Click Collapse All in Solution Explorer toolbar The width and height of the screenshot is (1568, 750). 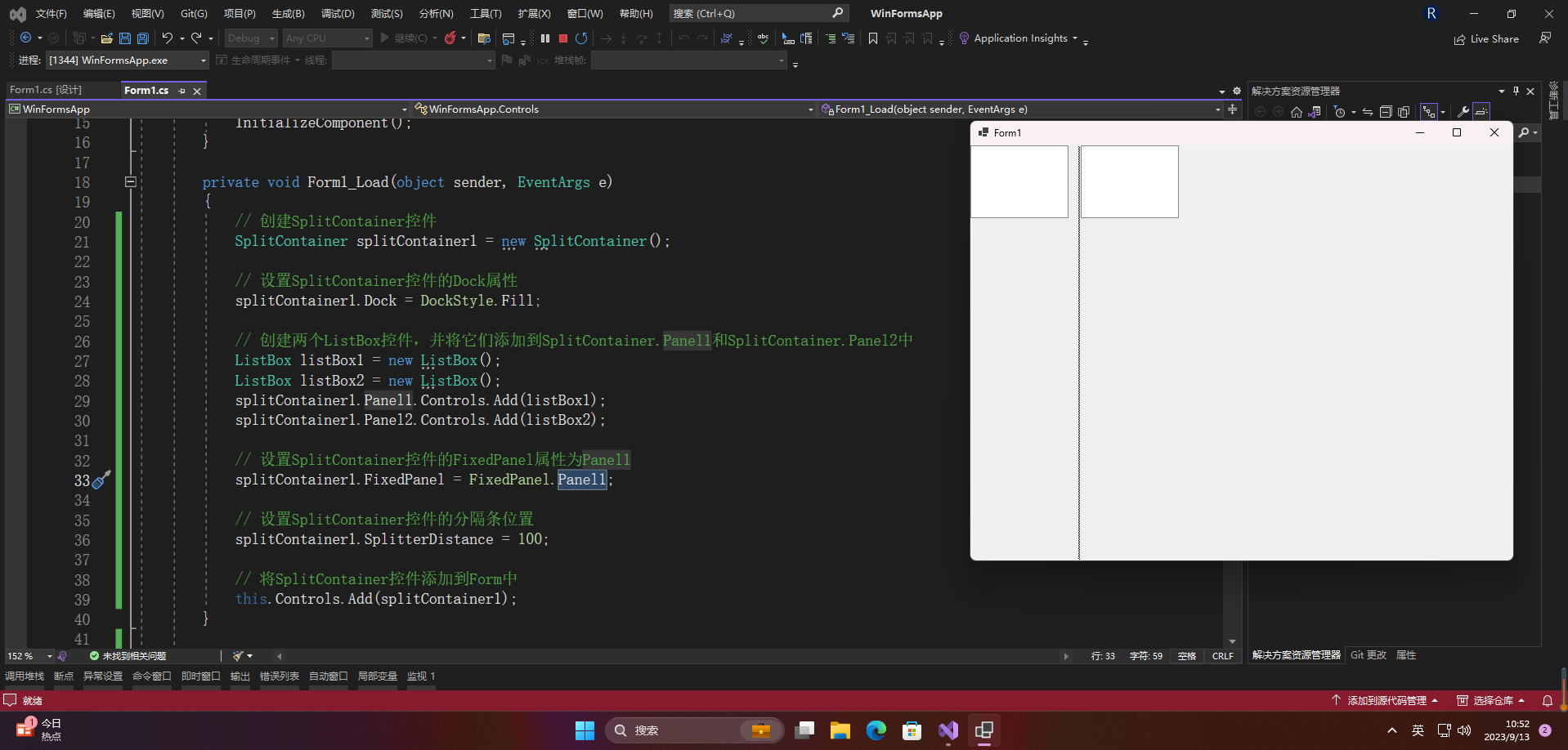[x=1386, y=112]
